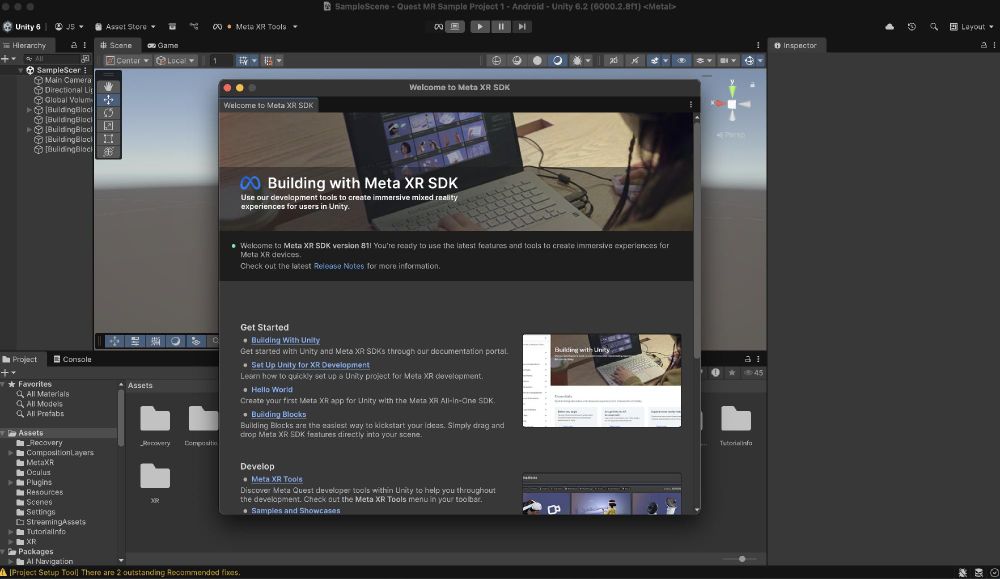Toggle the Project panel lock
1000x579 pixels.
point(748,359)
